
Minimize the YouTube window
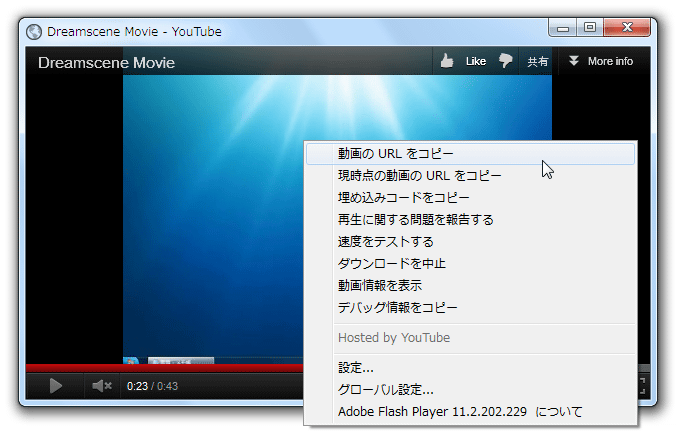pos(563,28)
